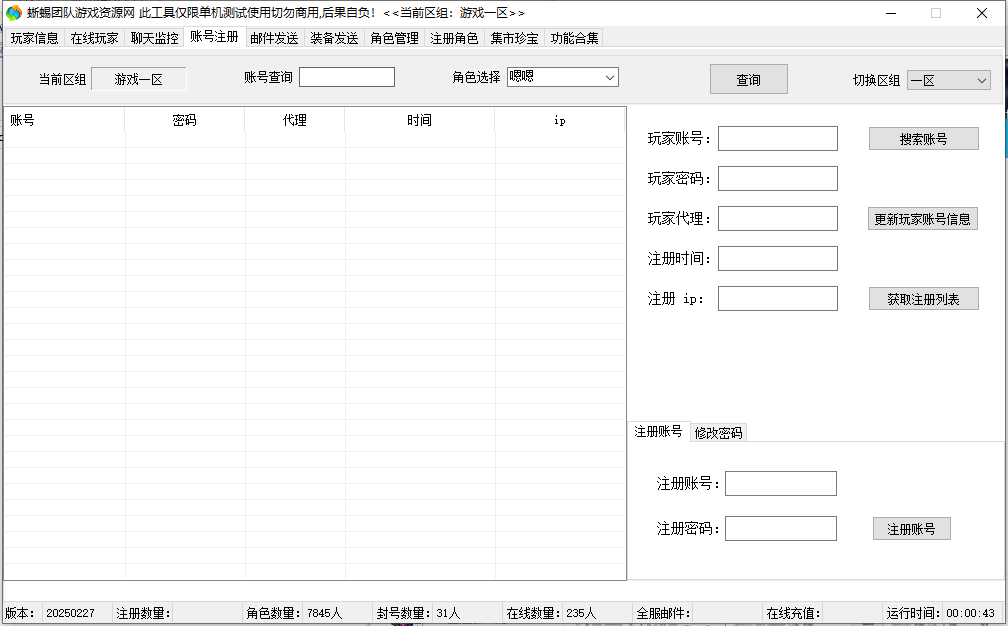Click the 注册账号 submit button
The image size is (1008, 626).
911,529
